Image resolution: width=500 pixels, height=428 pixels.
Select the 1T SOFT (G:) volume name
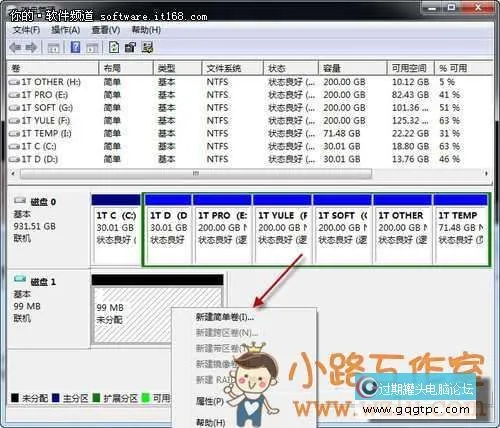(47, 108)
